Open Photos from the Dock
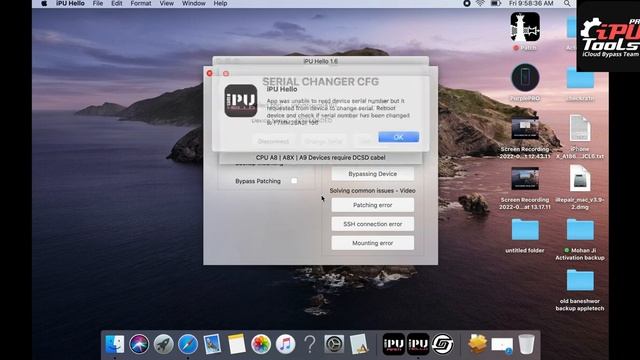Screen dimensions: 640x360 click(261, 344)
